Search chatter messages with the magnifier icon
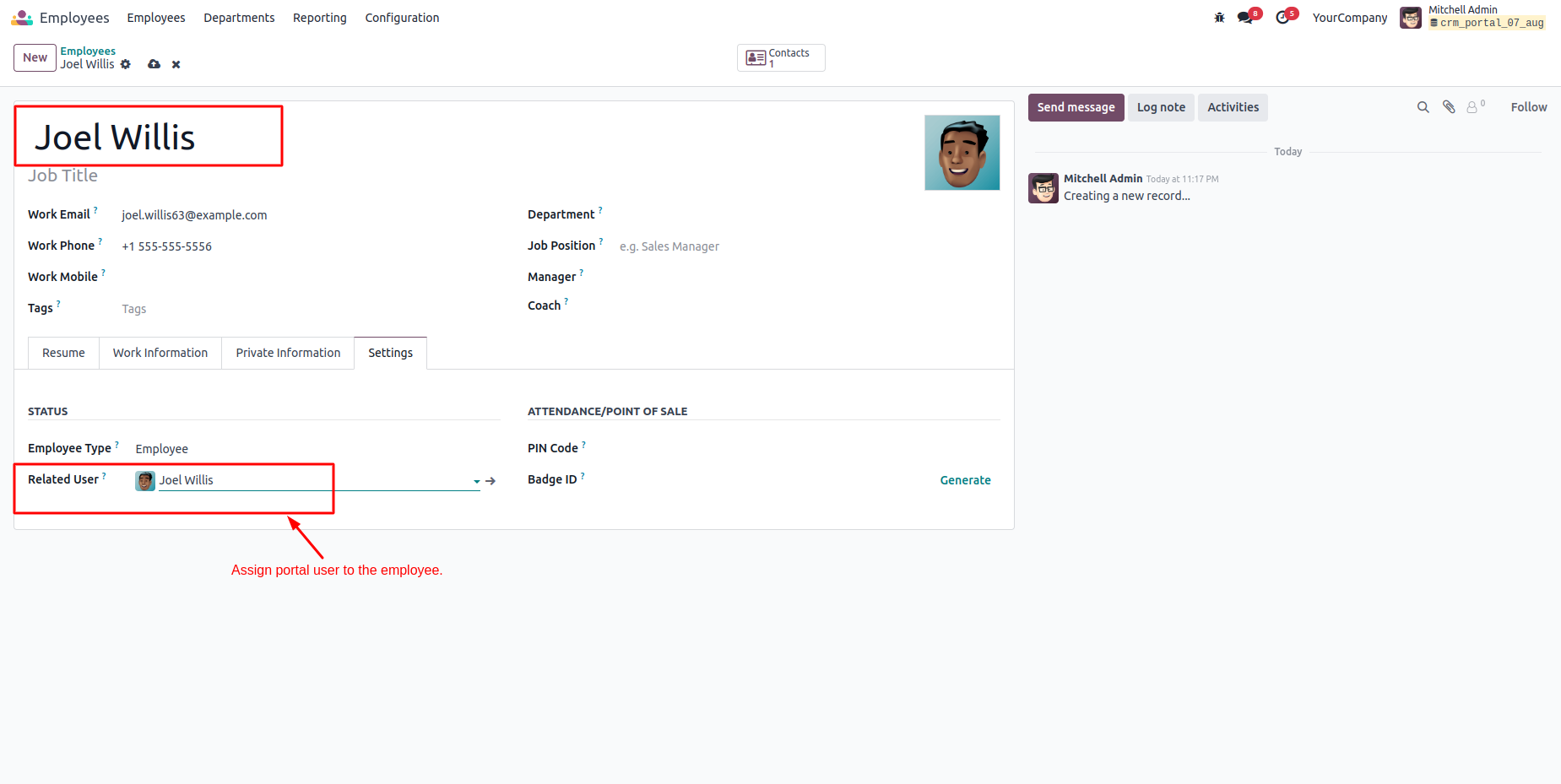1561x784 pixels. [x=1423, y=107]
